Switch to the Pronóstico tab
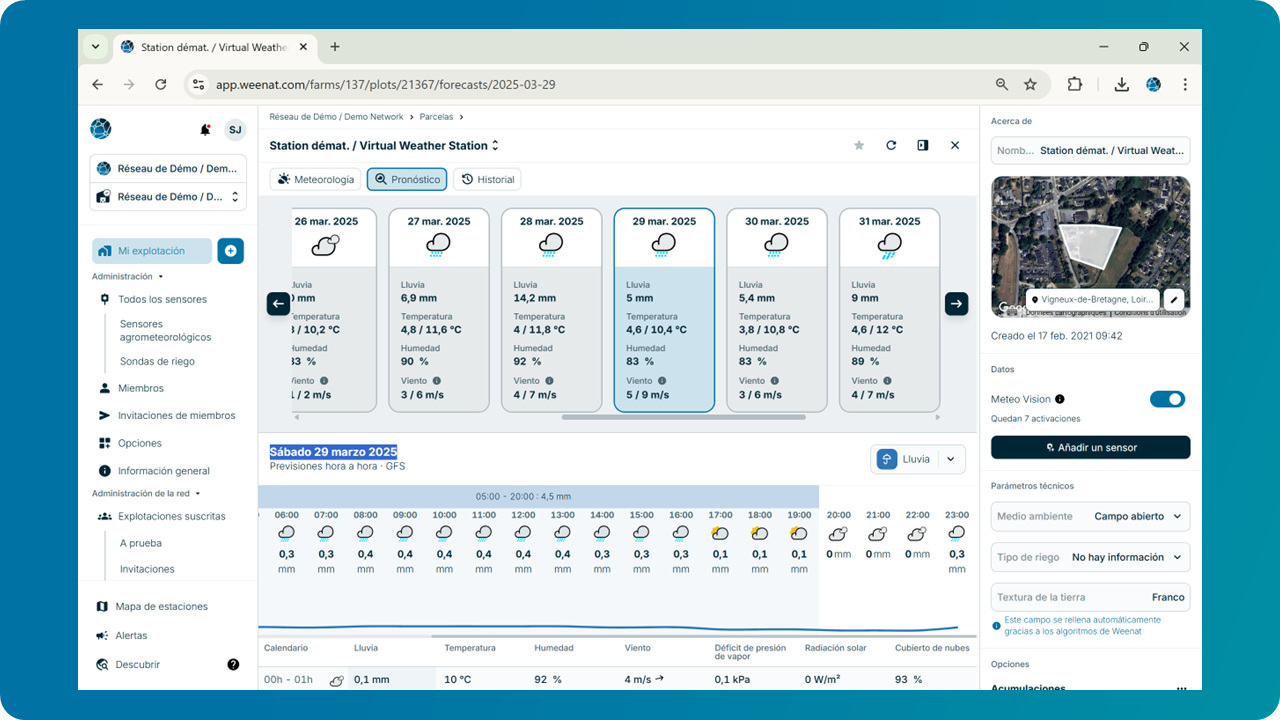This screenshot has height=720, width=1280. pos(407,179)
